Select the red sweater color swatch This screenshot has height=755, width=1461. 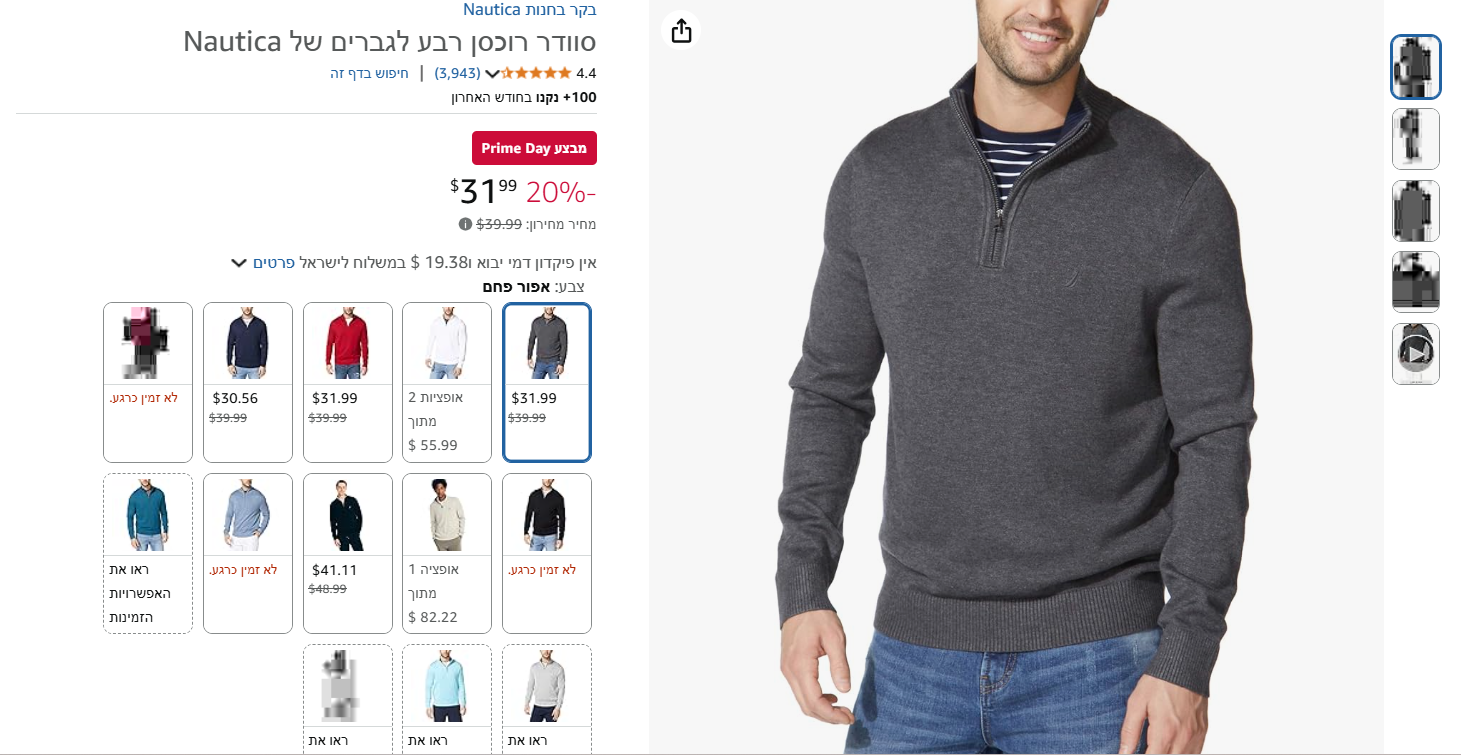tap(348, 382)
